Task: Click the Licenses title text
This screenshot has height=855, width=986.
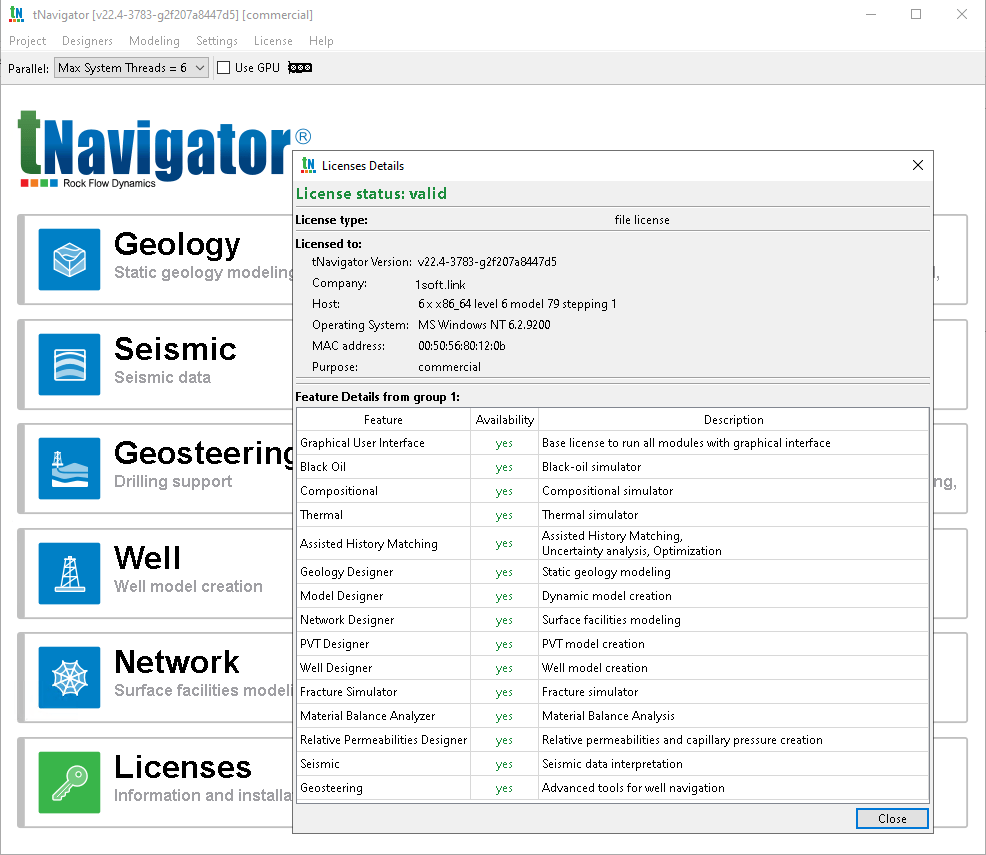Action: (183, 767)
